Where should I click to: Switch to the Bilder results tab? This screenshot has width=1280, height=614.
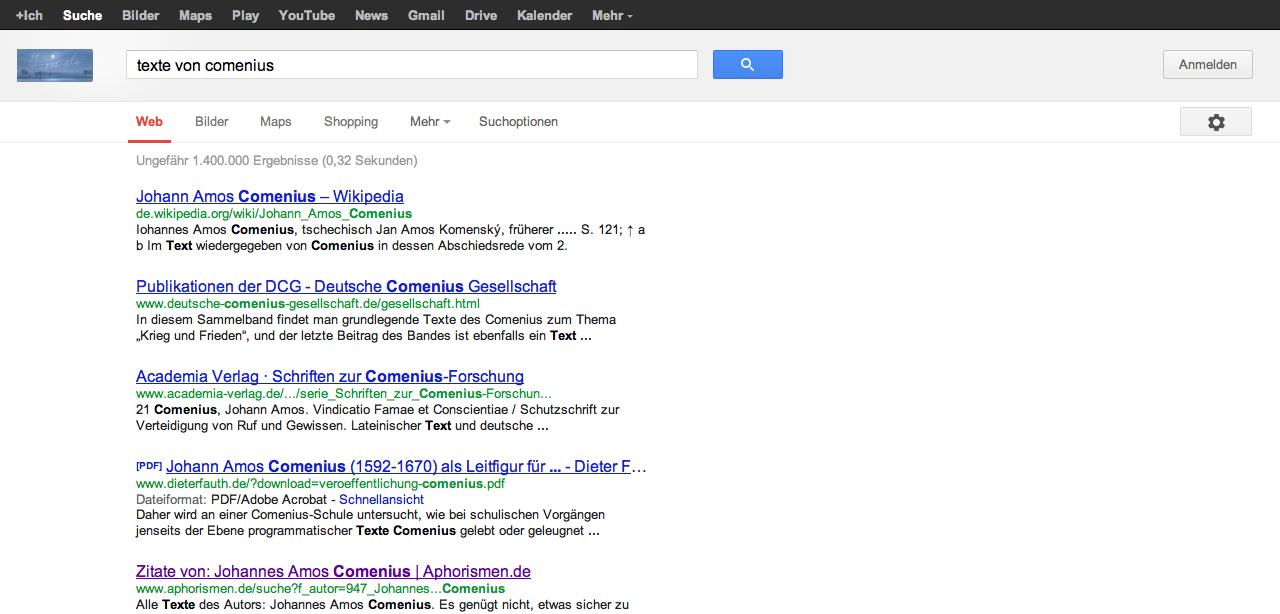pos(212,122)
